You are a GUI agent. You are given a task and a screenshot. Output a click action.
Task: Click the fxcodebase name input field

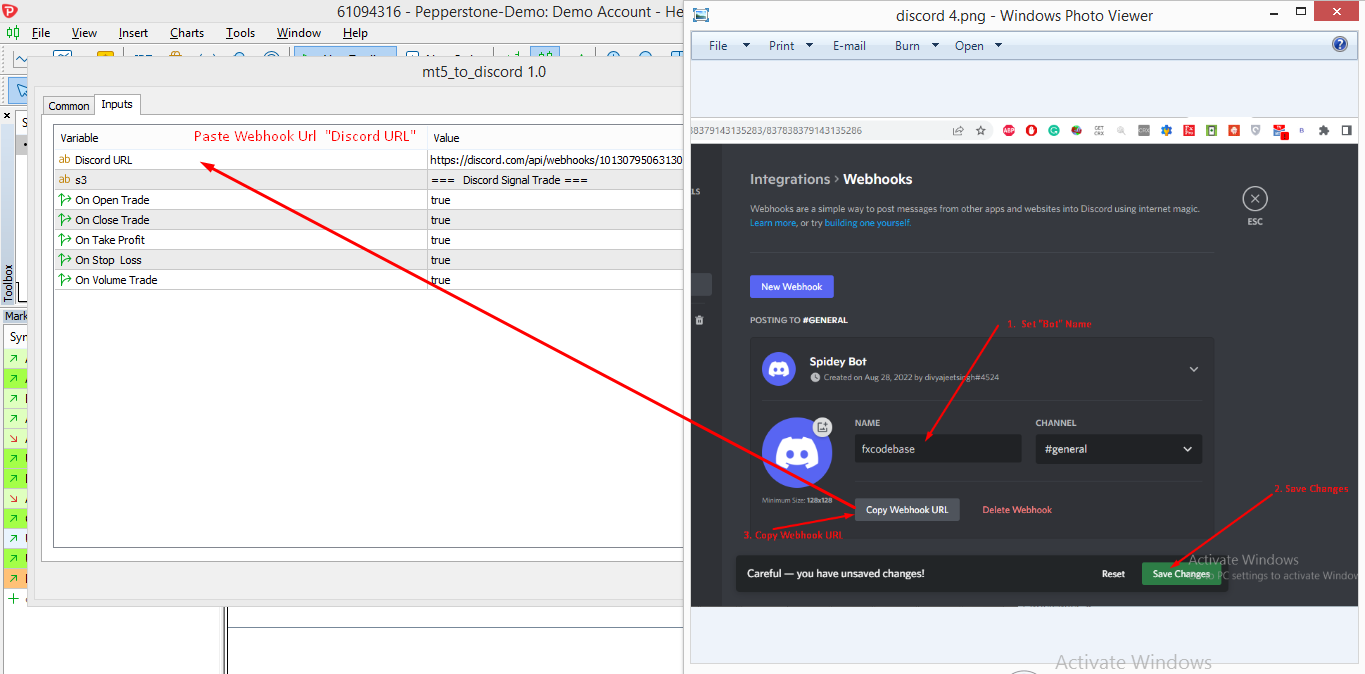pyautogui.click(x=938, y=449)
